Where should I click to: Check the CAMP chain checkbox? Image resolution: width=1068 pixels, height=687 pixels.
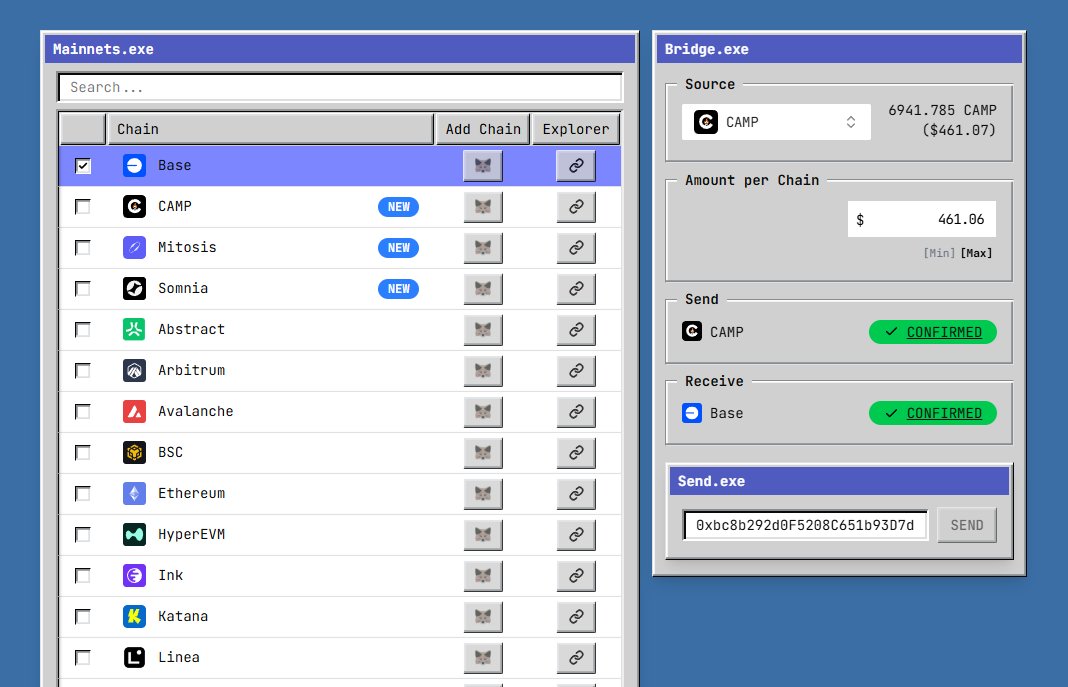[x=82, y=207]
